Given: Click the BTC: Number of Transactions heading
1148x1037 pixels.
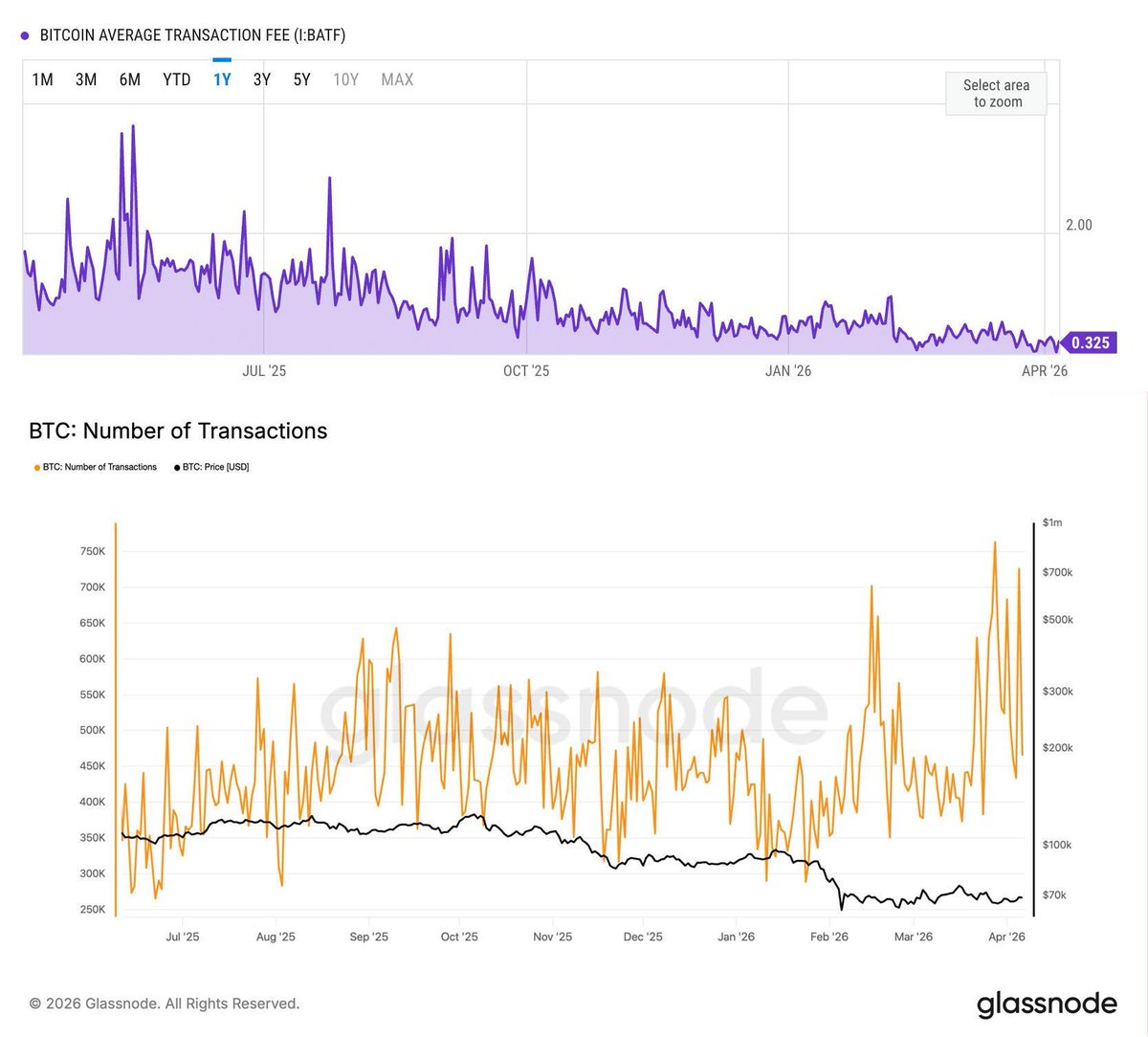Looking at the screenshot, I should (178, 430).
